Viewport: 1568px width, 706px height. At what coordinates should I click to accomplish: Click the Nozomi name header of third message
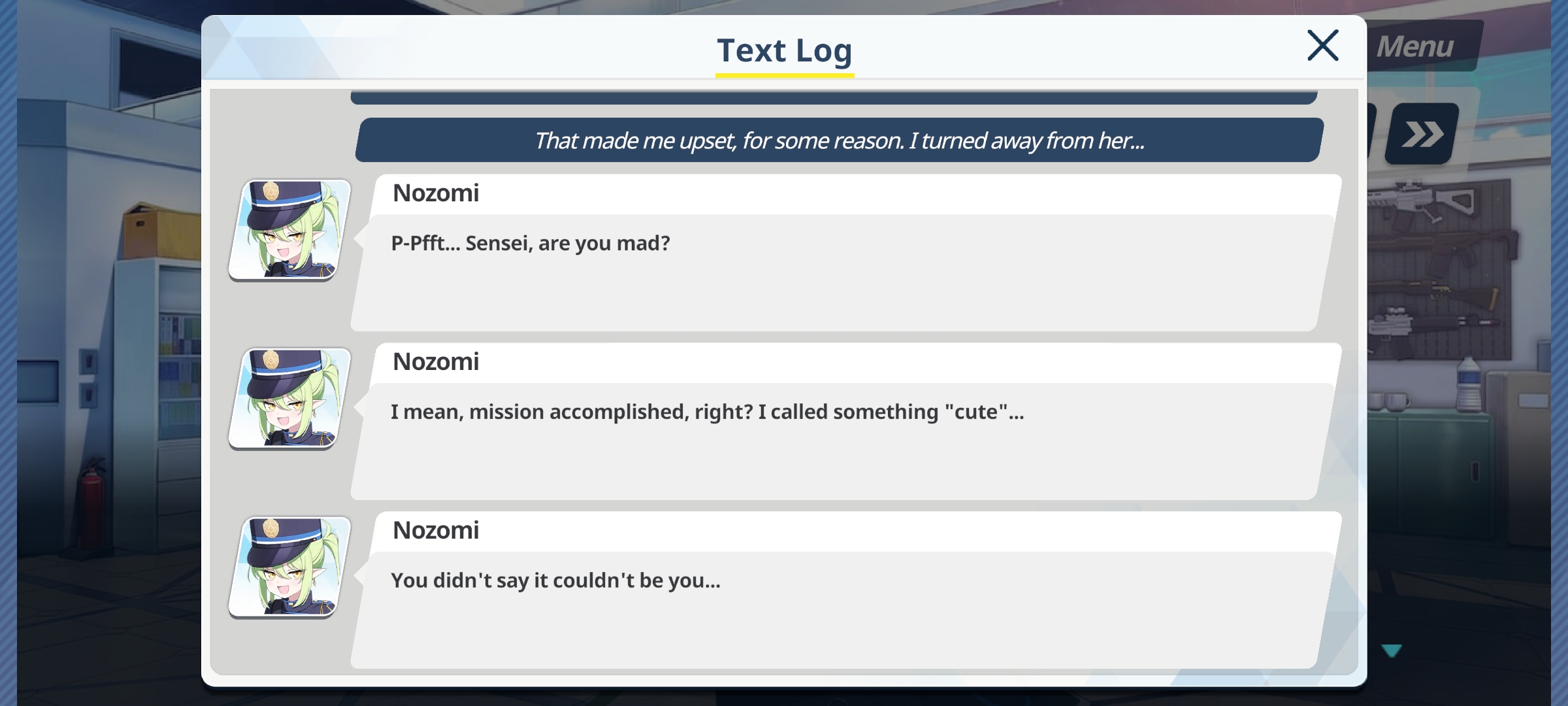coord(436,531)
